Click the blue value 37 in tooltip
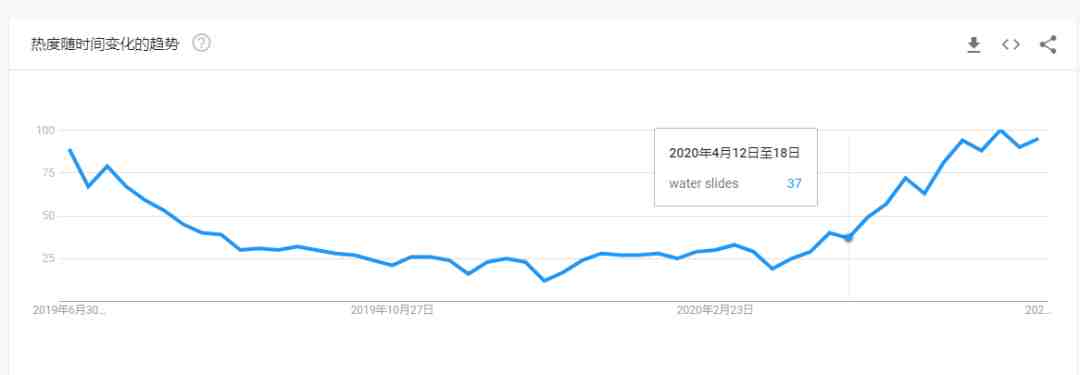This screenshot has height=375, width=1080. tap(793, 183)
